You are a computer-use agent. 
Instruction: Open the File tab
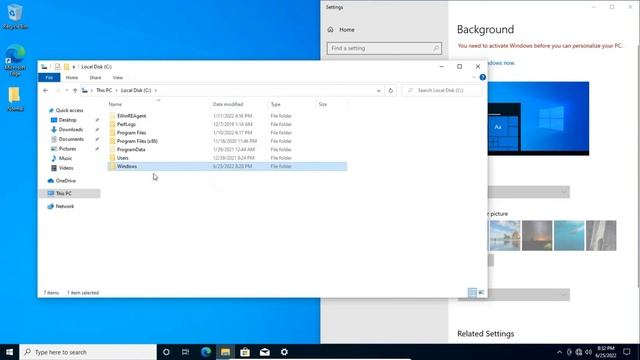49,78
